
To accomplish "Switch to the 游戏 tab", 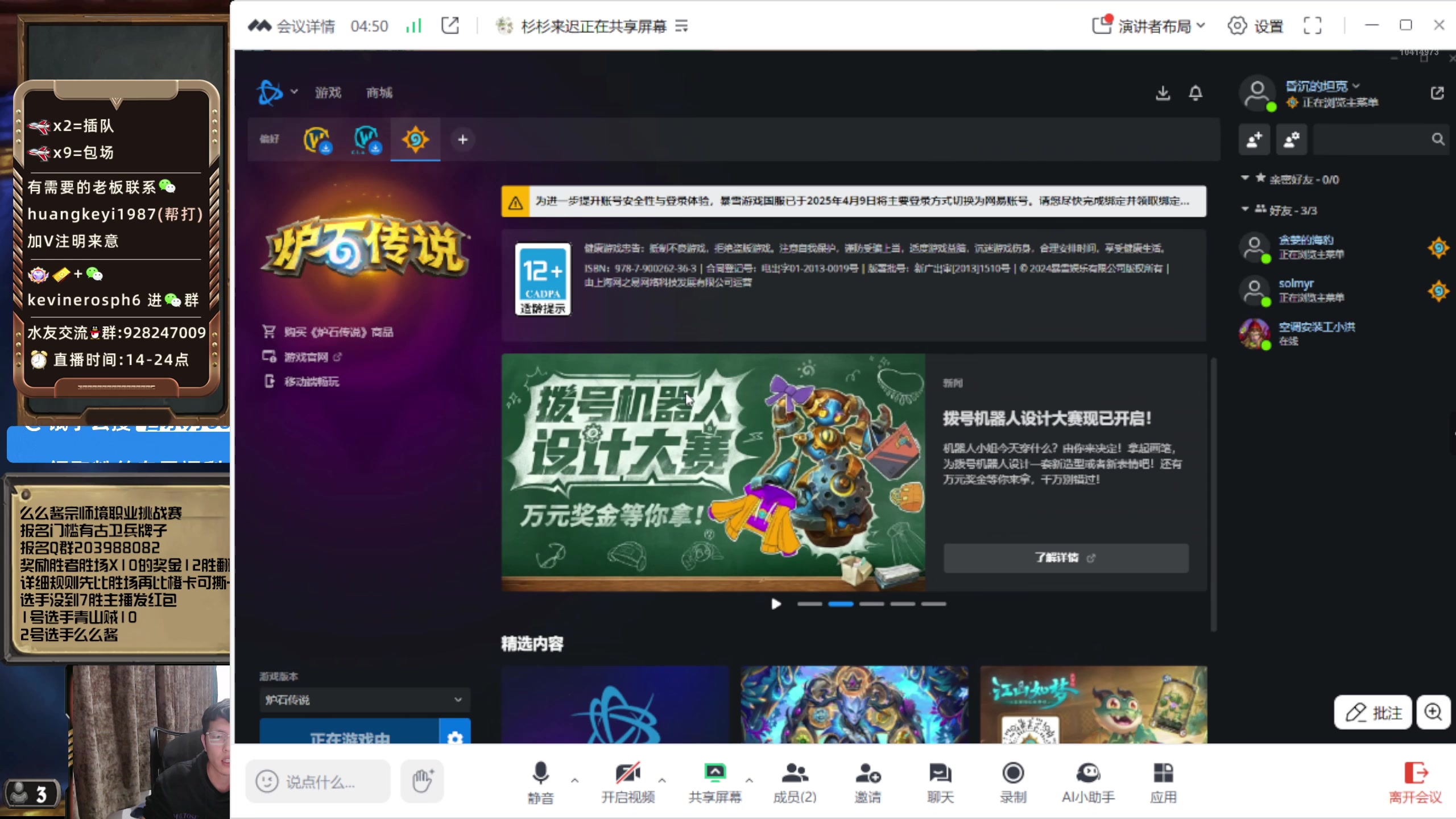I will (x=328, y=93).
